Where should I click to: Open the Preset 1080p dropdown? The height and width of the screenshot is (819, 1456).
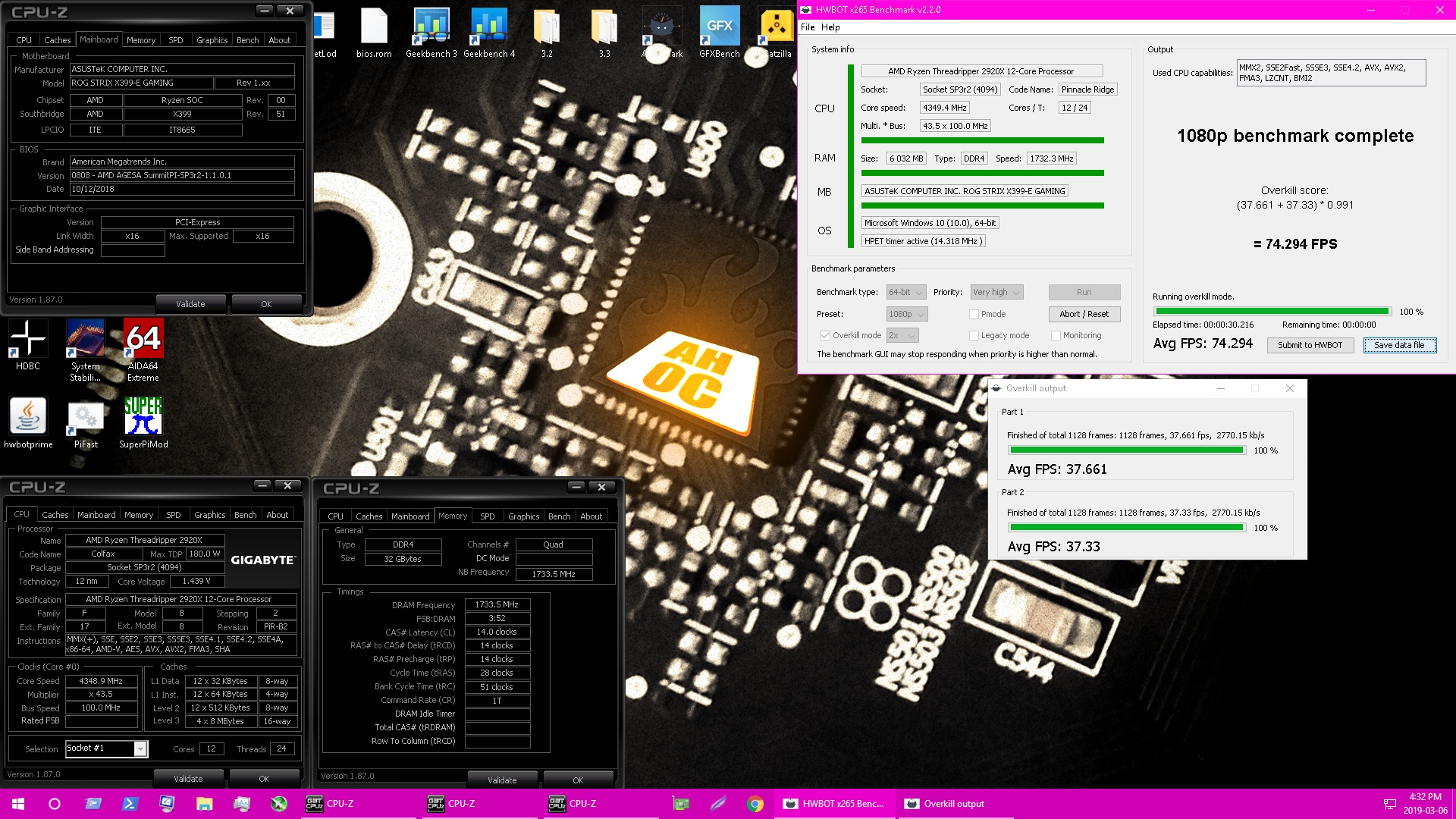click(x=906, y=314)
